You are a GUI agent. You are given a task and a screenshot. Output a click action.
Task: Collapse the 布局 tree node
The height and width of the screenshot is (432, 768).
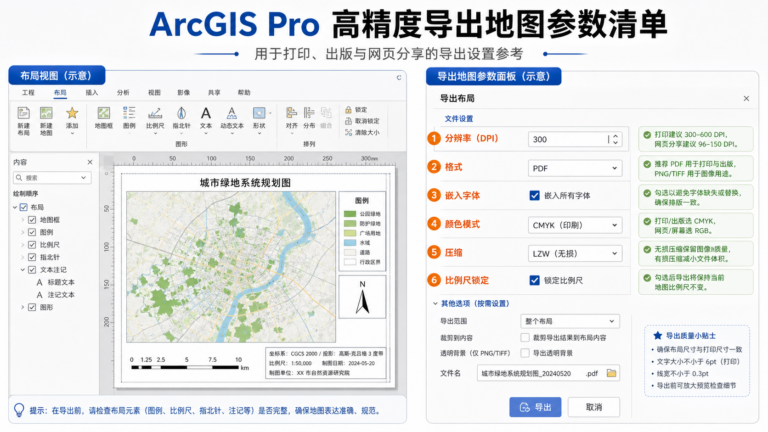15,207
